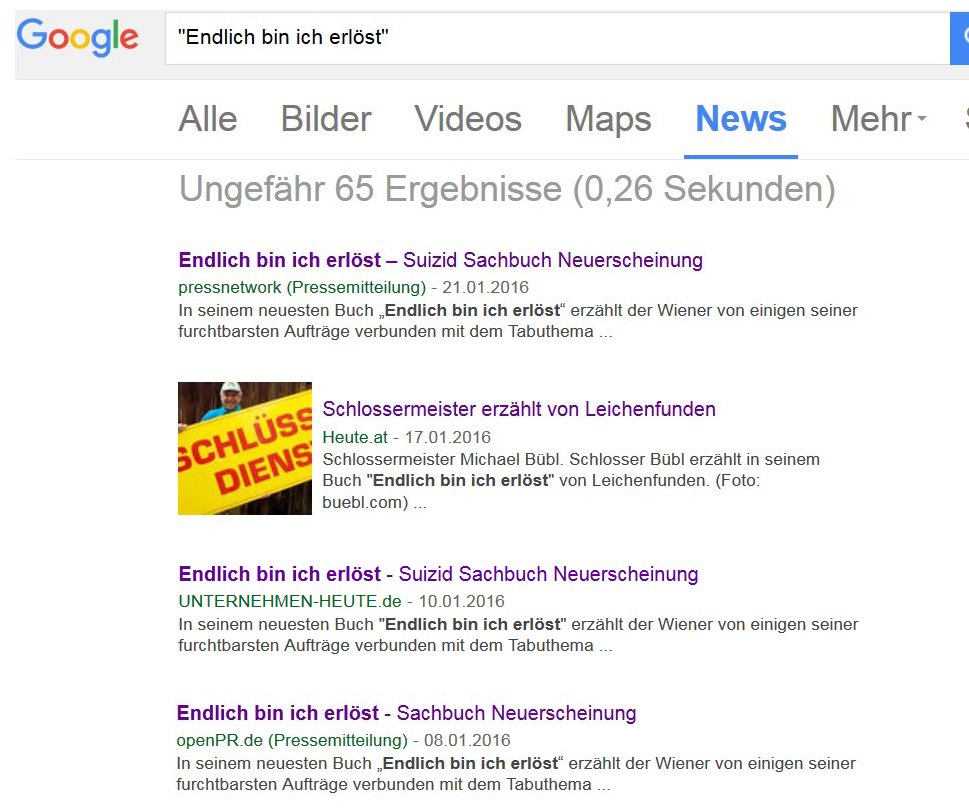This screenshot has width=969, height=811.
Task: Select the News tab
Action: [740, 119]
